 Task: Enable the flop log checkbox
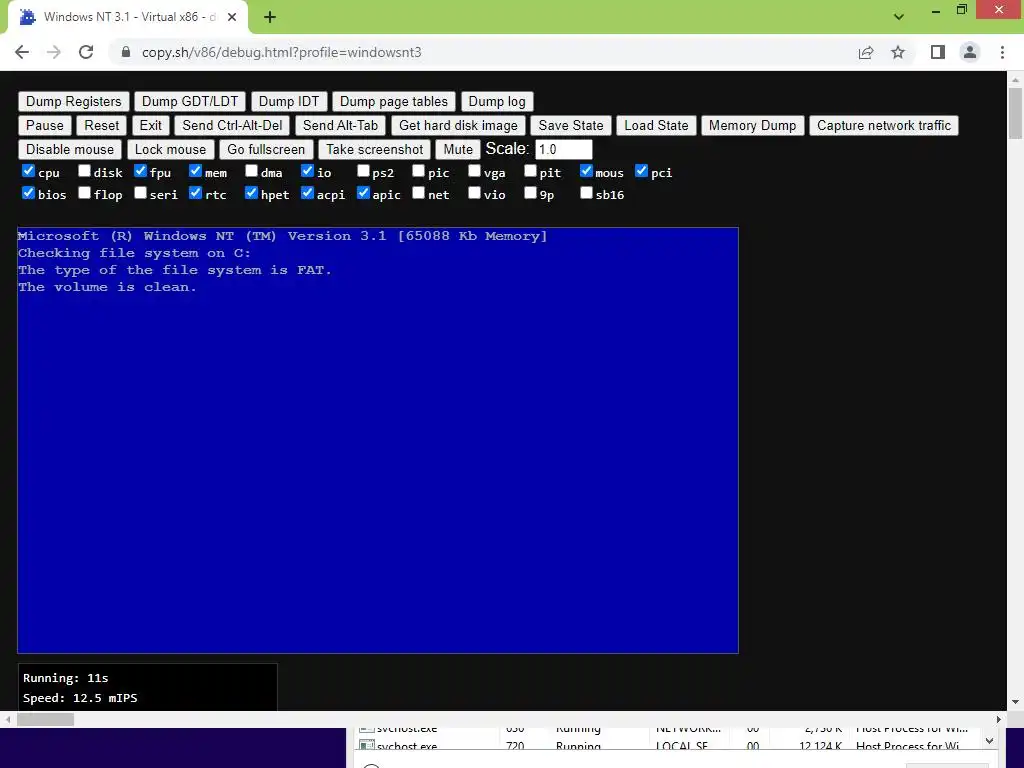84,193
